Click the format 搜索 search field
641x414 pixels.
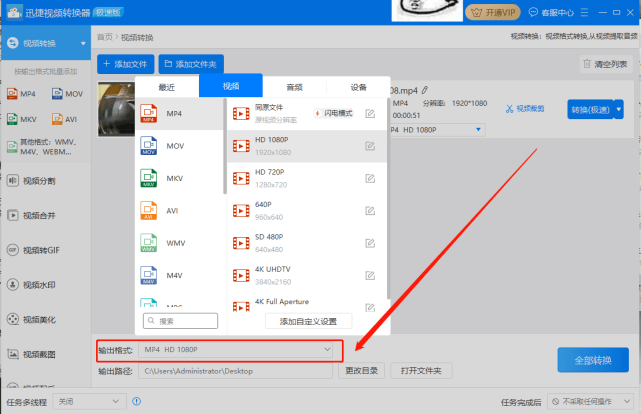coord(180,321)
